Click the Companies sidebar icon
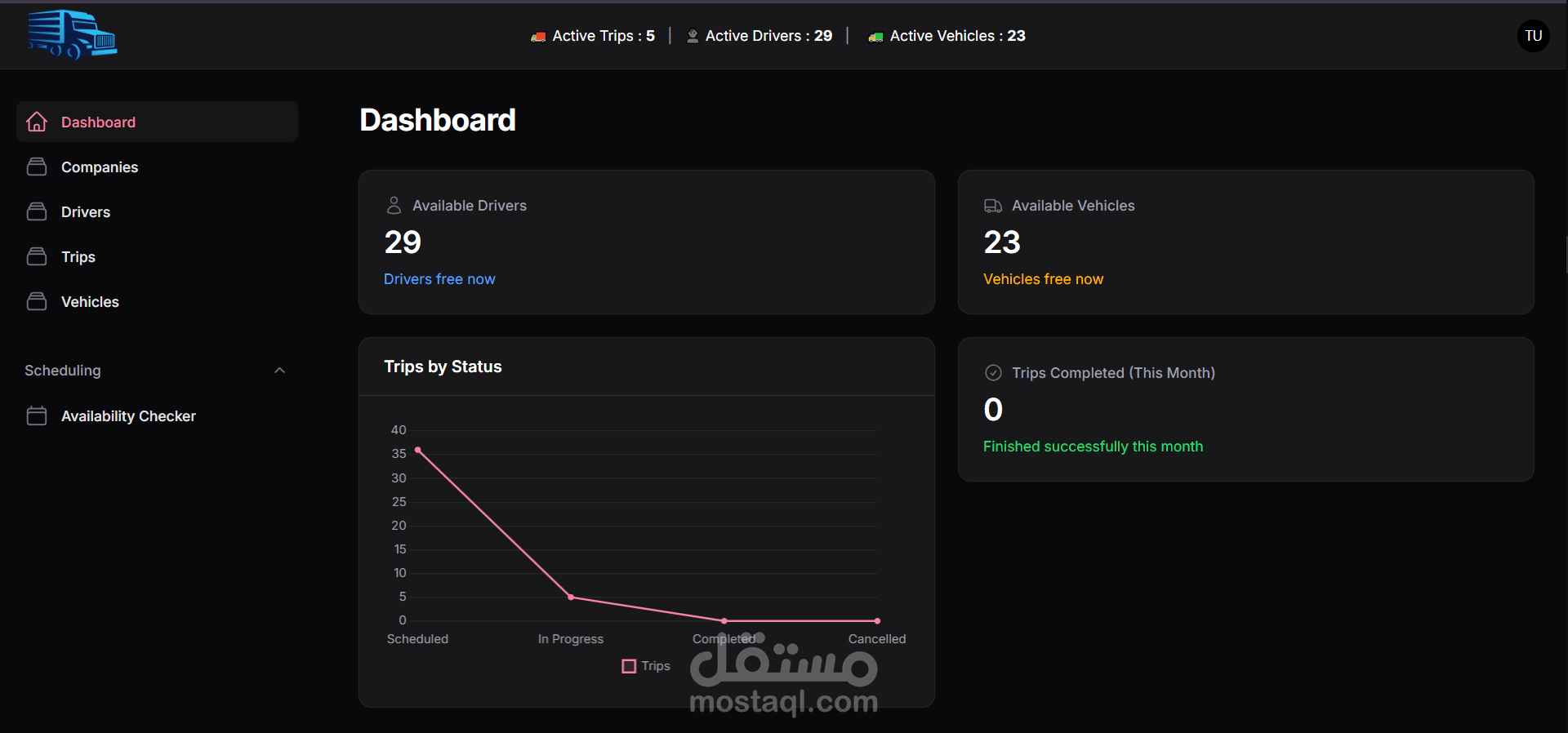Screen dimensions: 1568x733 [x=37, y=167]
